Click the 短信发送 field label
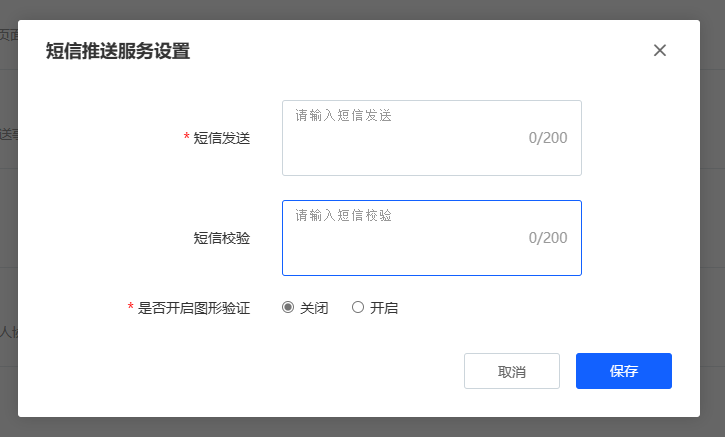The width and height of the screenshot is (725, 437). point(221,138)
